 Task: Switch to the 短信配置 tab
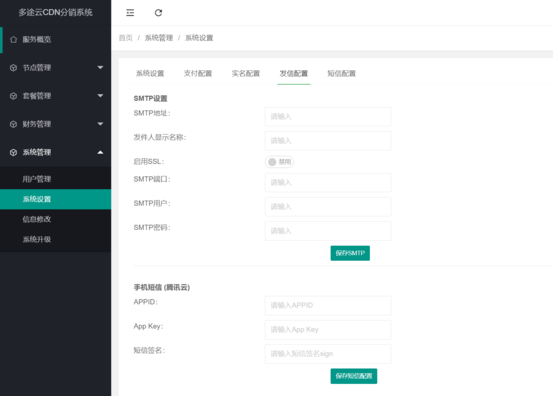click(341, 73)
